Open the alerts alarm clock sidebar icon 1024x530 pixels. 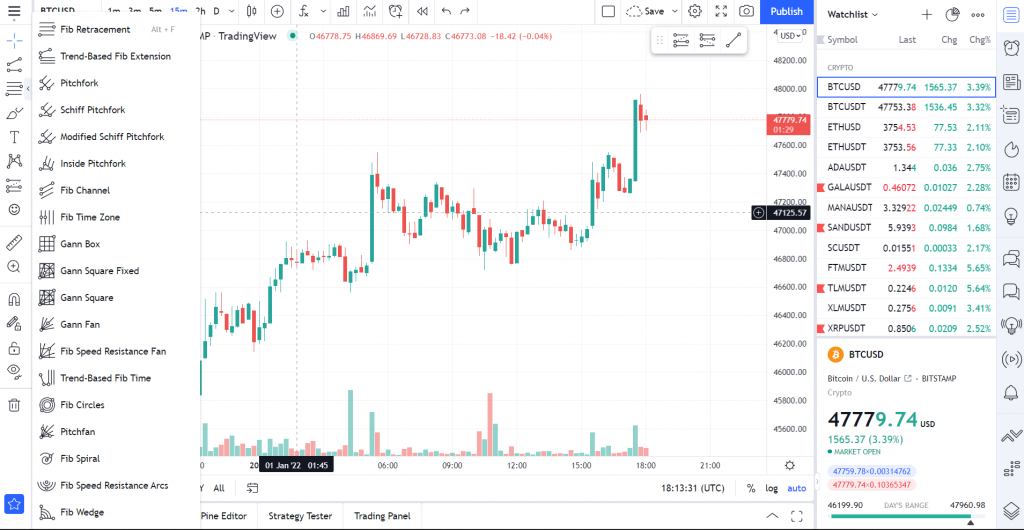coord(1012,48)
